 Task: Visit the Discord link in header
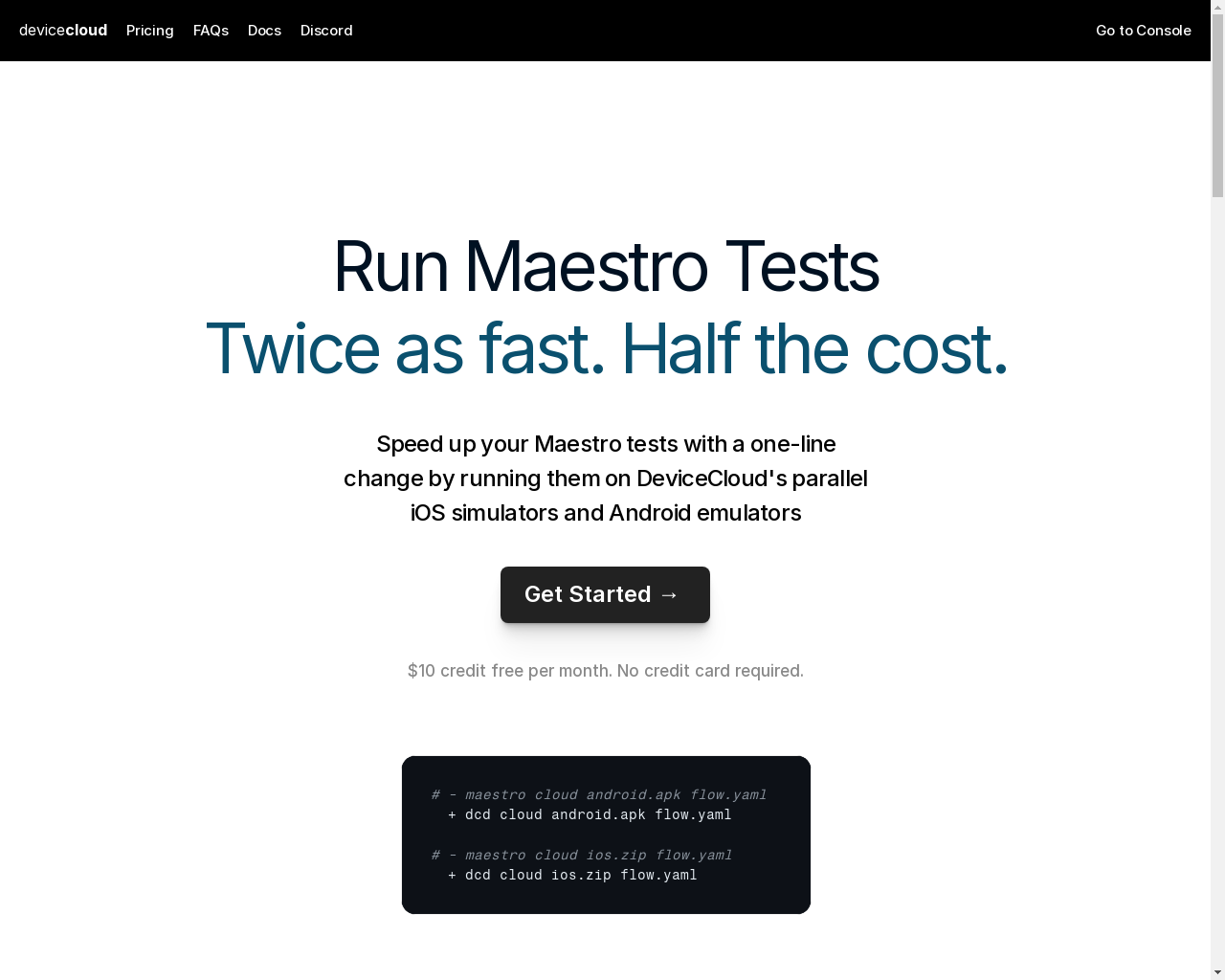click(x=326, y=31)
